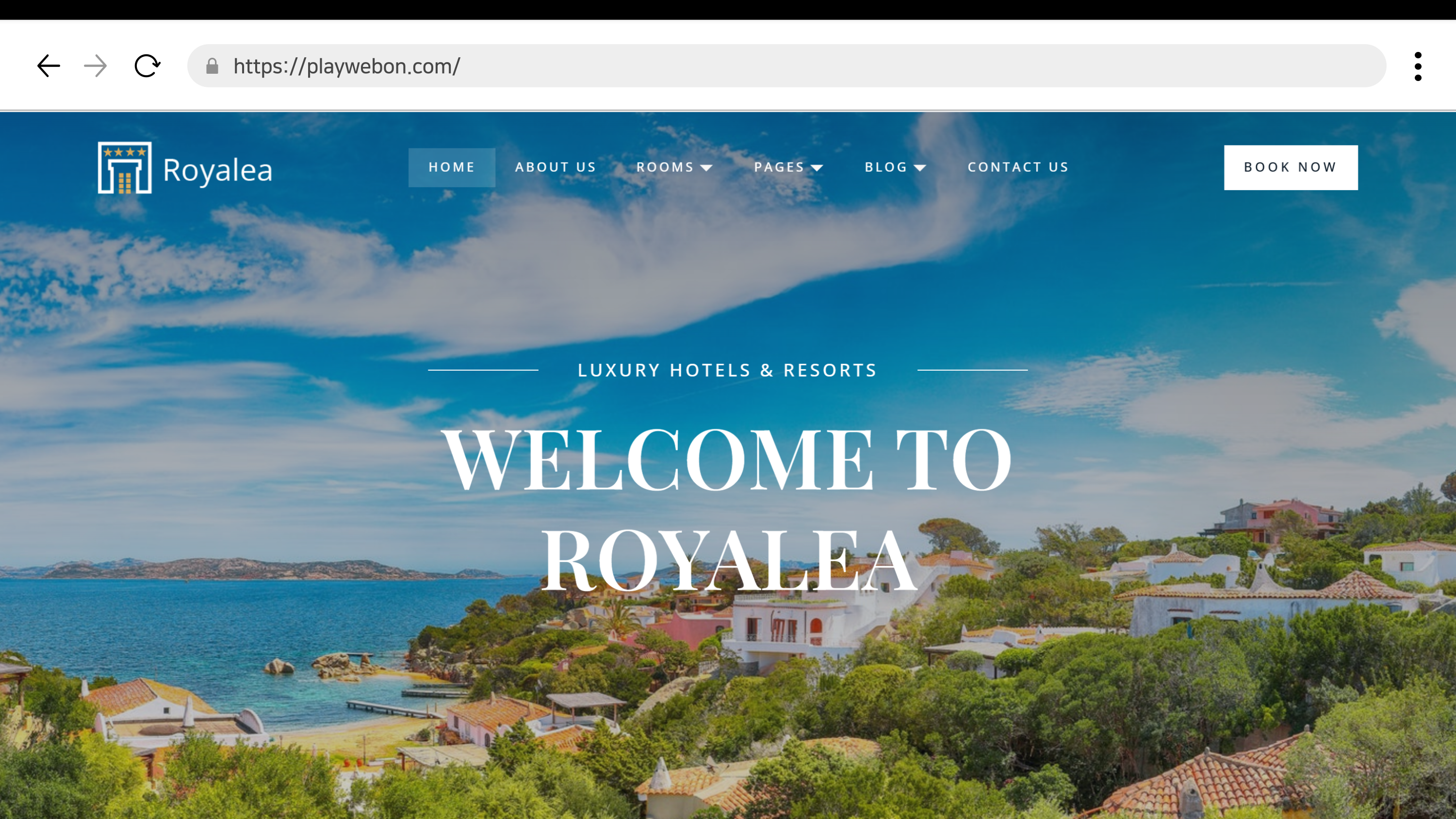Viewport: 1456px width, 819px height.
Task: Click the Royalea hotel logo icon
Action: [x=124, y=168]
